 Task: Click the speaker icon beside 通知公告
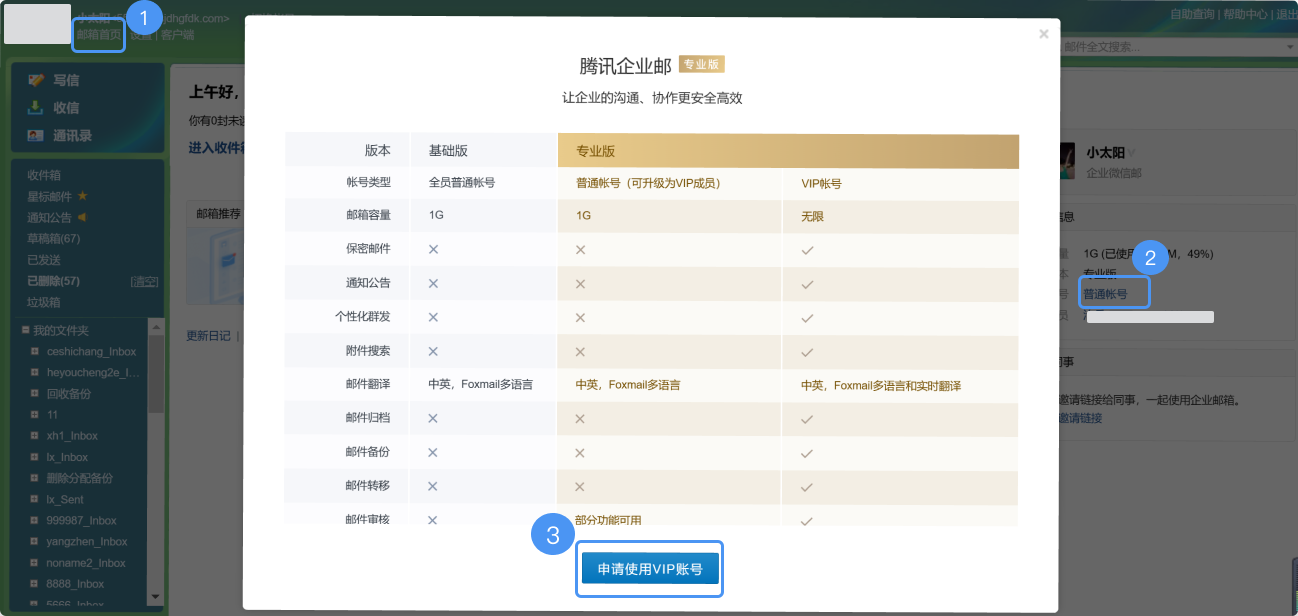coord(83,217)
